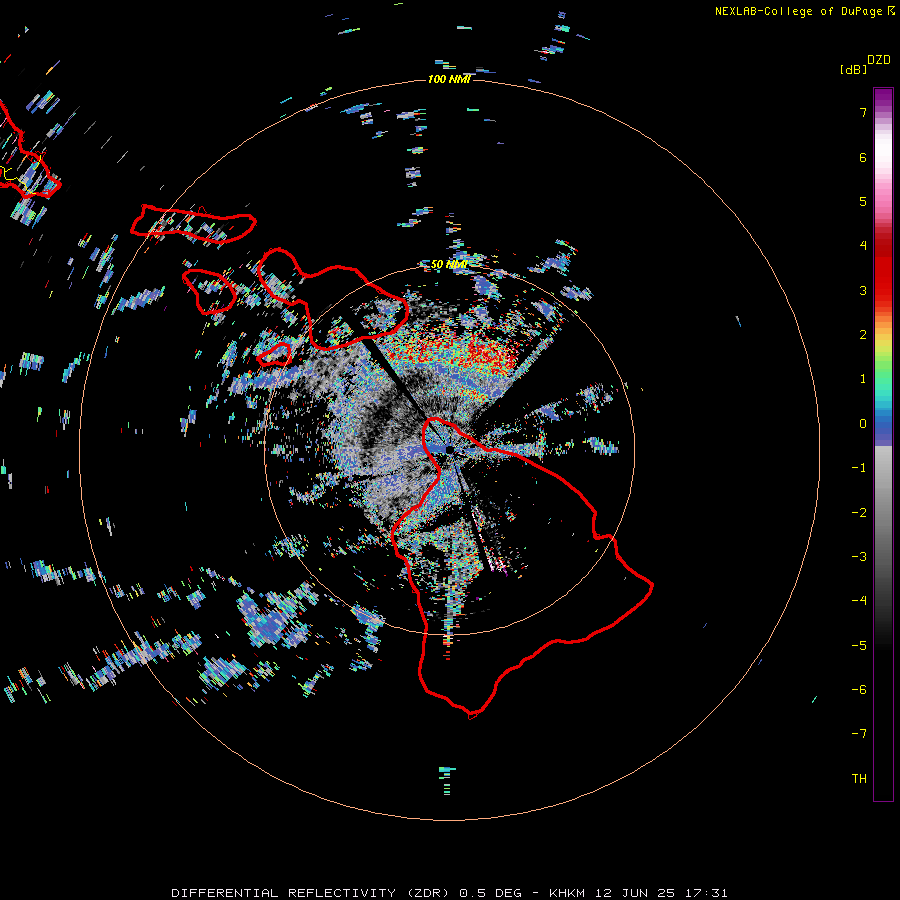Screen dimensions: 900x900
Task: Click the -2 value on the color scale
Action: [x=859, y=513]
